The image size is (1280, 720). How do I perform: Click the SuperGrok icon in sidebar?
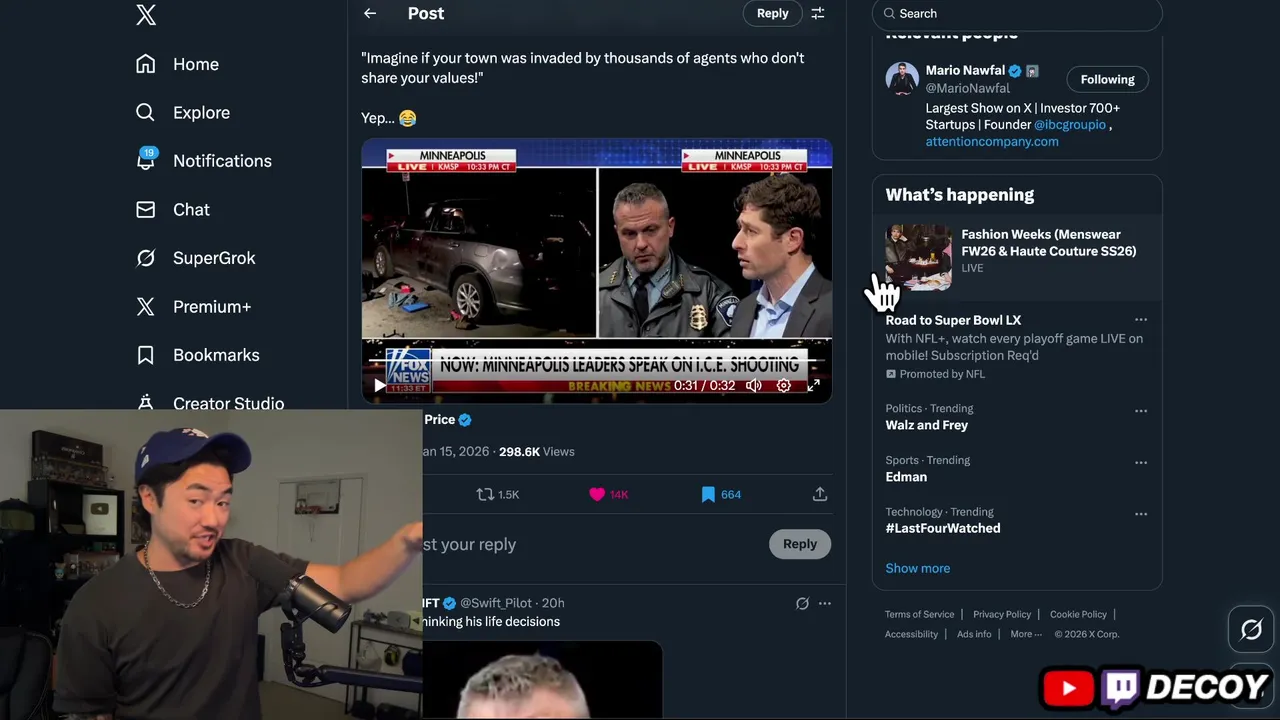(146, 258)
